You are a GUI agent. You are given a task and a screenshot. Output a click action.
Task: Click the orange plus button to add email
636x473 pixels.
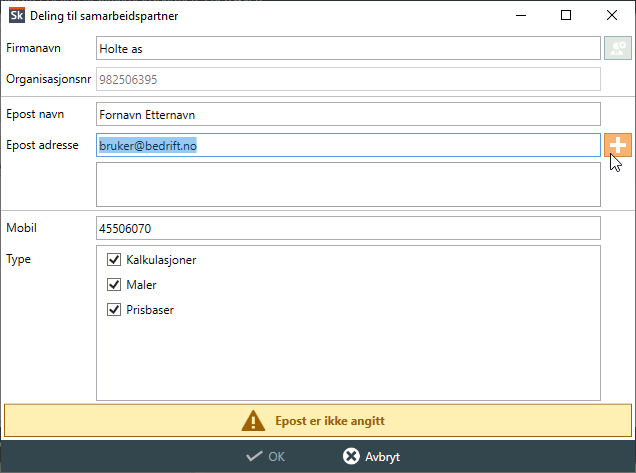pyautogui.click(x=618, y=145)
